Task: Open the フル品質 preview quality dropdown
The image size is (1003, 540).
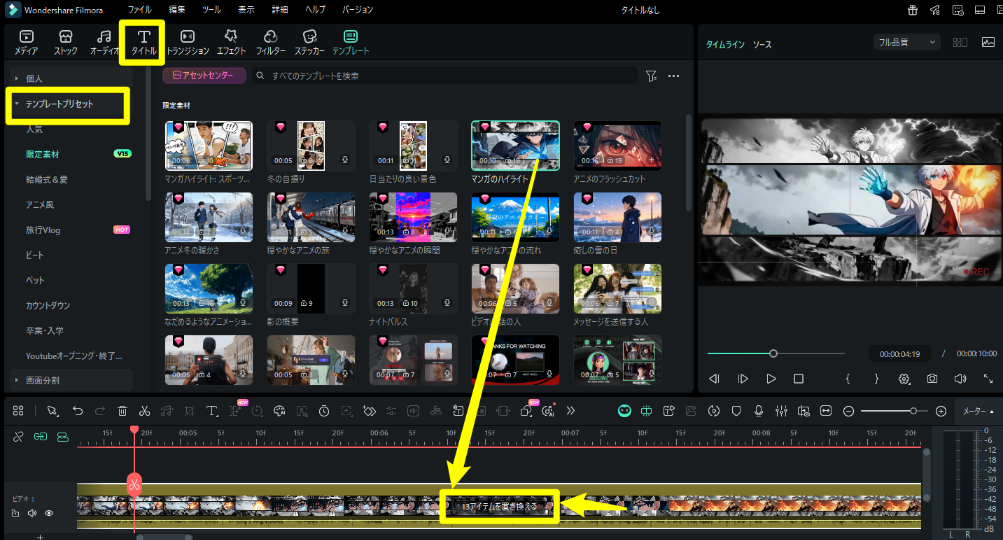Action: point(906,43)
